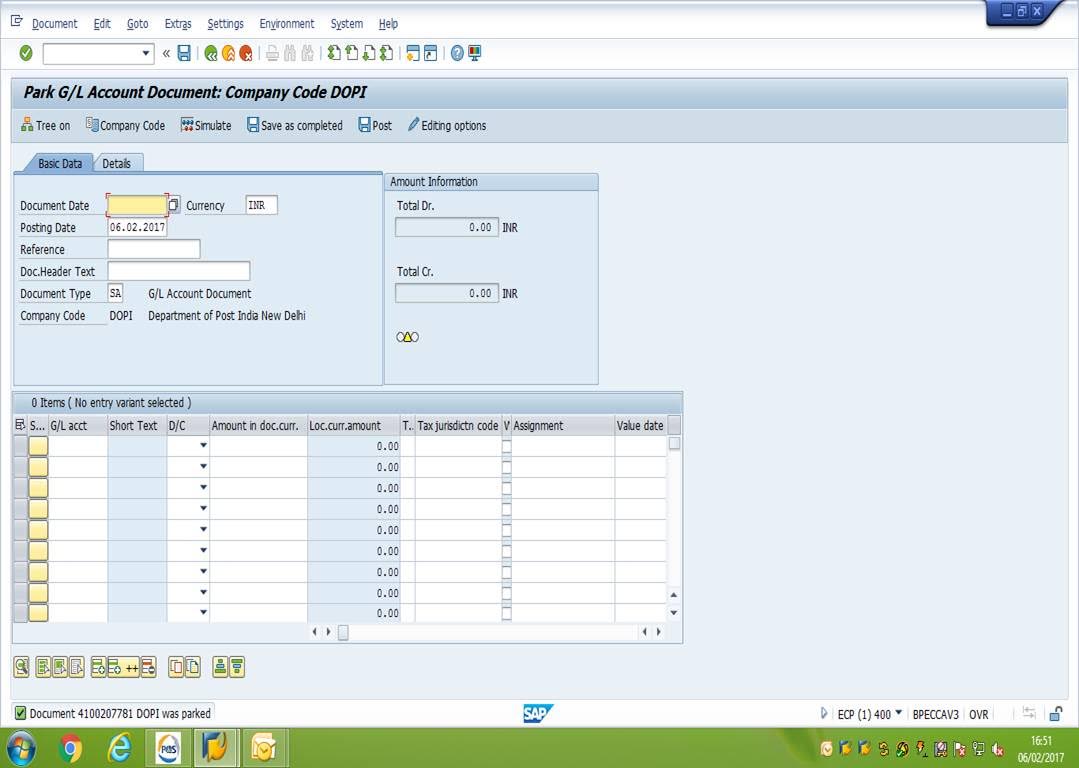
Task: Open Editing options
Action: tap(447, 125)
